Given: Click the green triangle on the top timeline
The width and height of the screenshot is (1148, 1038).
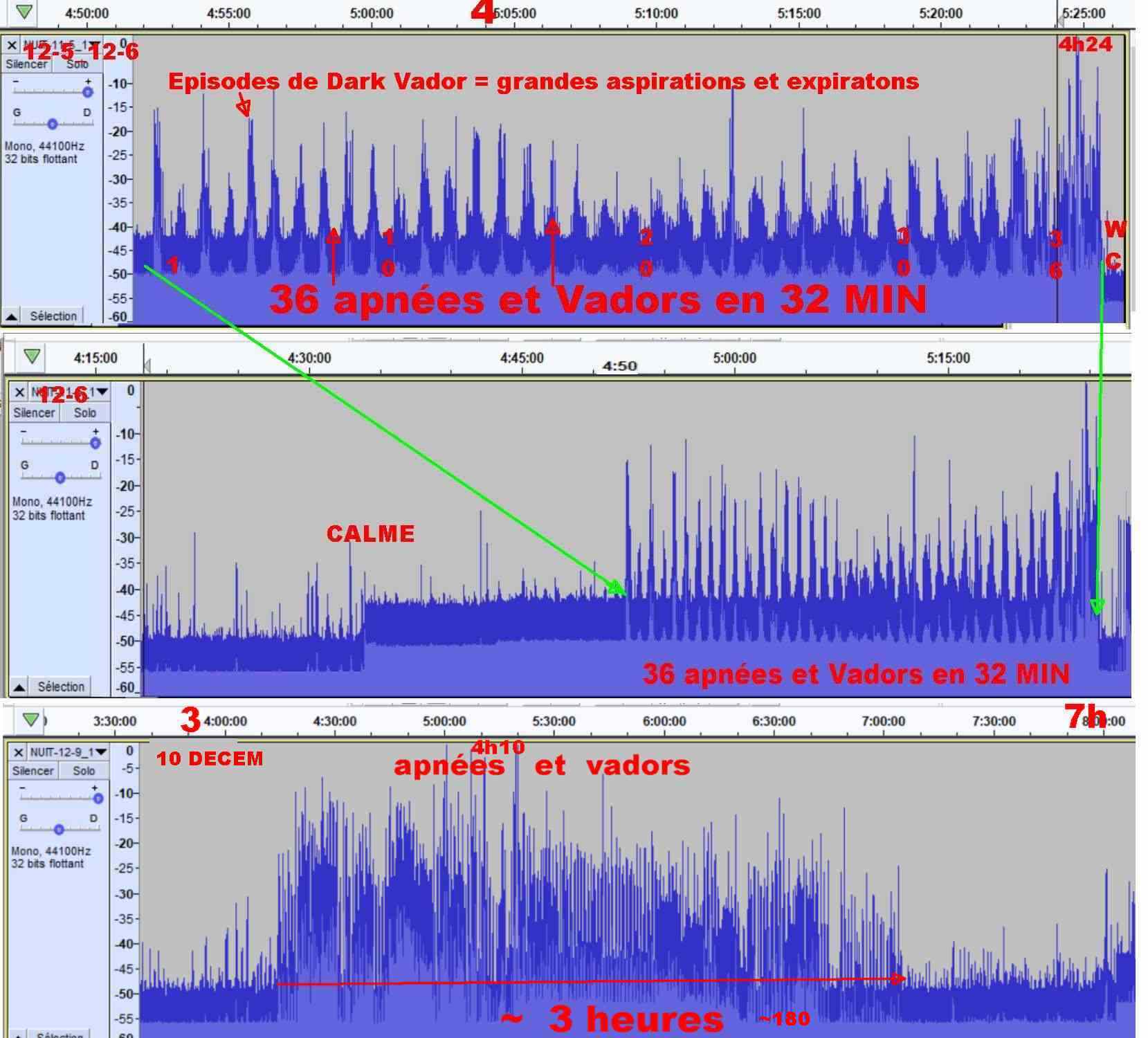Looking at the screenshot, I should [24, 12].
